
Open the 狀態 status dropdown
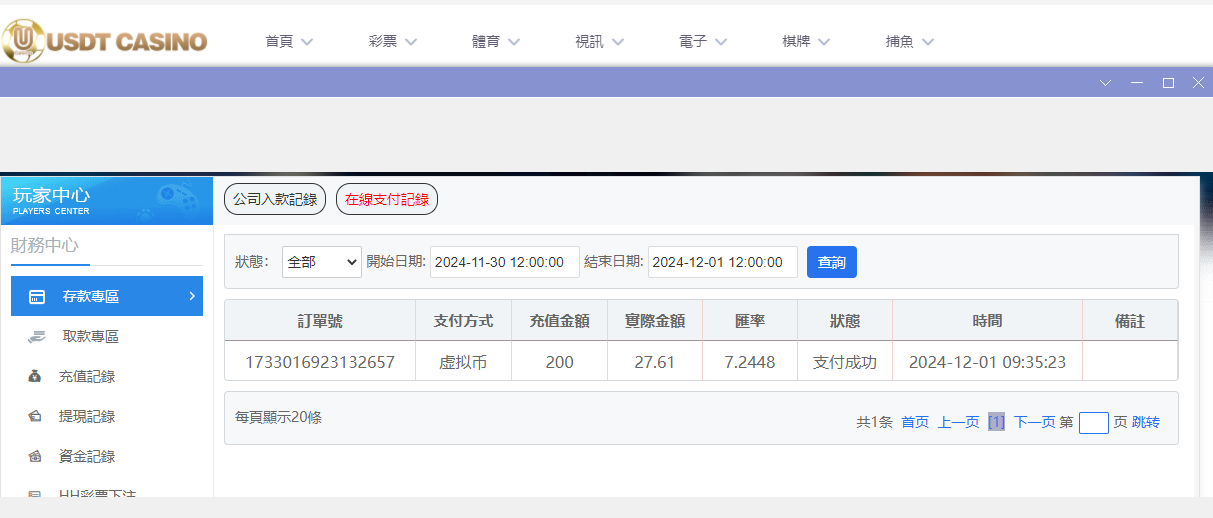(x=321, y=262)
